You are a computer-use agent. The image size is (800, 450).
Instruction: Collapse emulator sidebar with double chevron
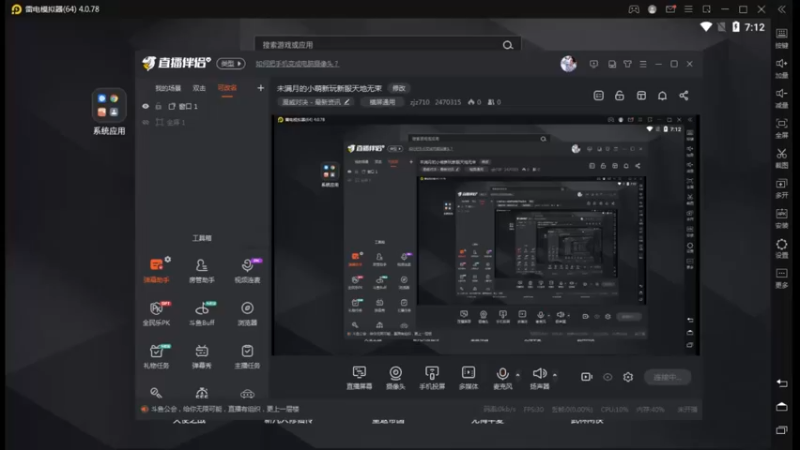point(782,9)
